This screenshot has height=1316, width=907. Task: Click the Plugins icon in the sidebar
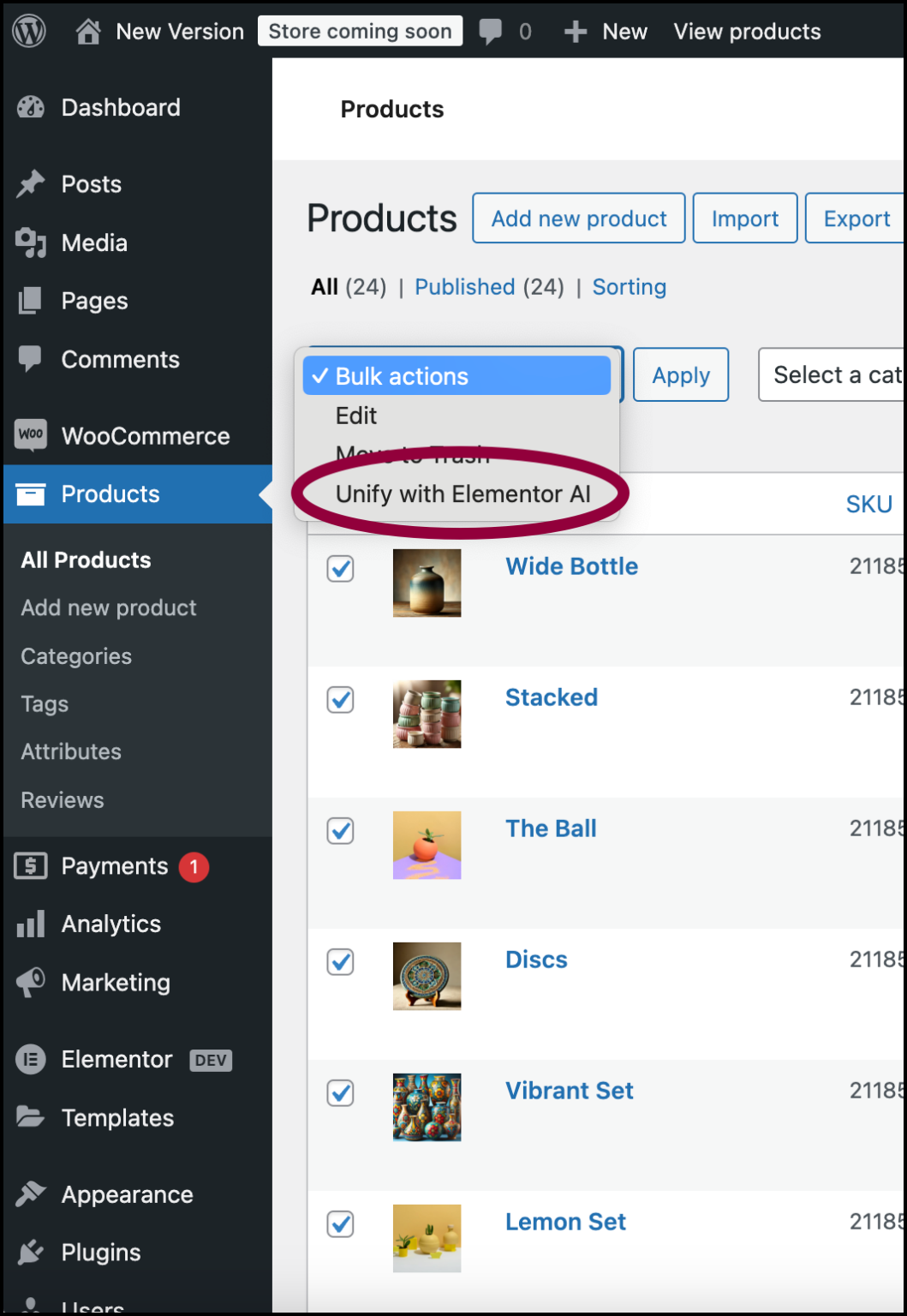tap(31, 1253)
